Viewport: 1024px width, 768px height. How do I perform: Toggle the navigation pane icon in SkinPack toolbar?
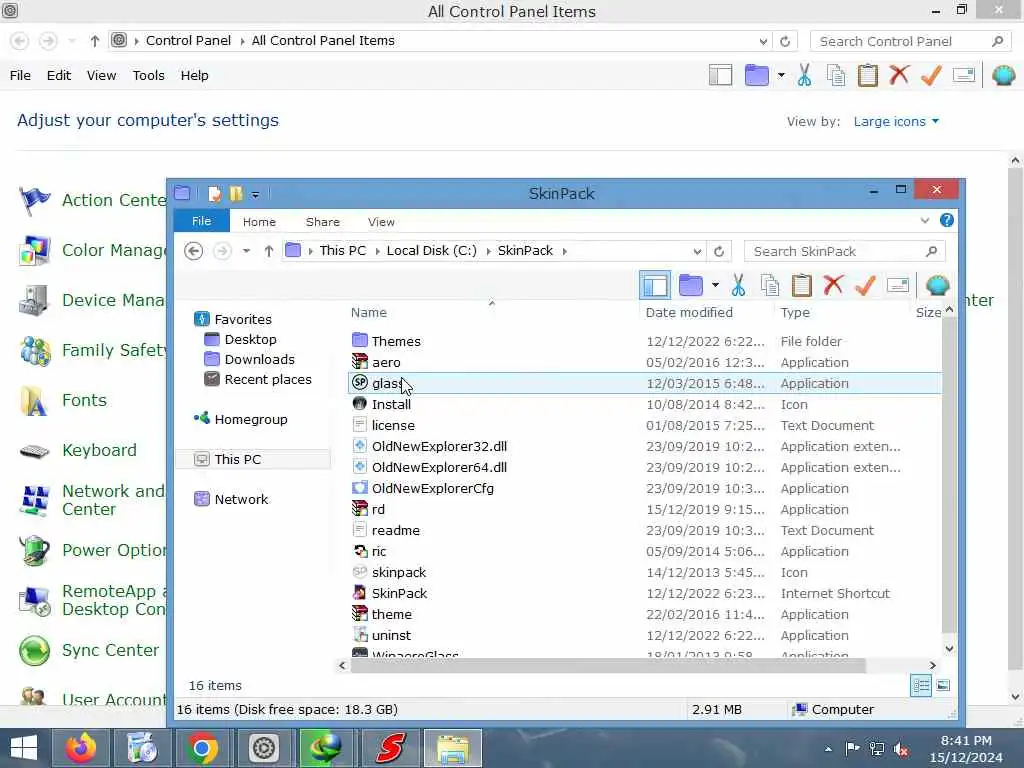(655, 285)
